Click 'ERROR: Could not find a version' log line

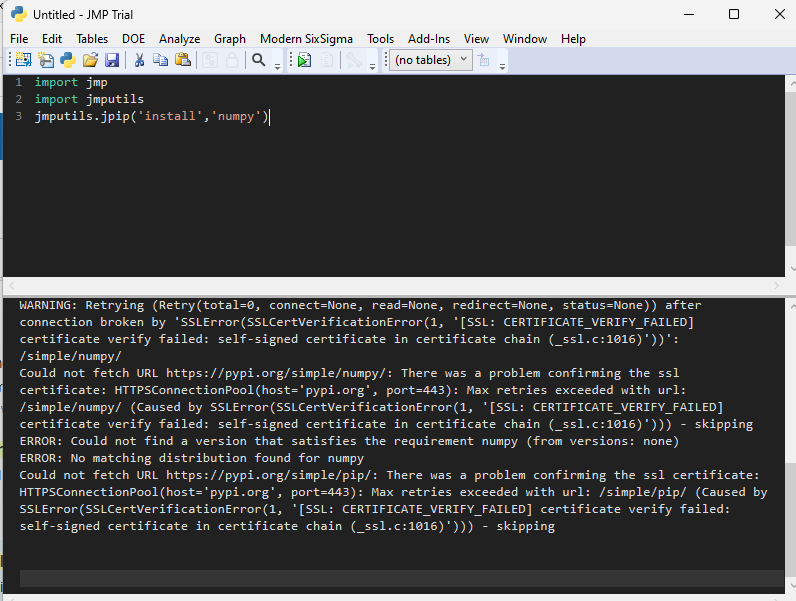[x=349, y=441]
